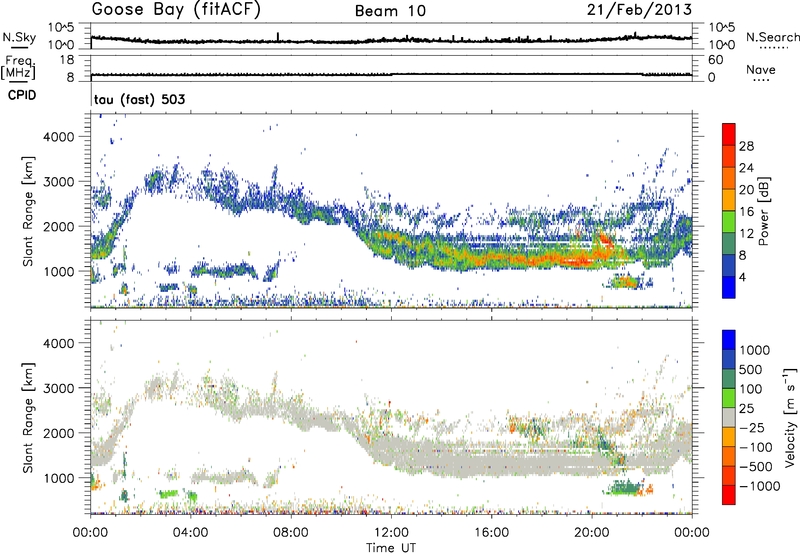800x554 pixels.
Task: Click the "24" power colorbar value
Action: click(746, 168)
